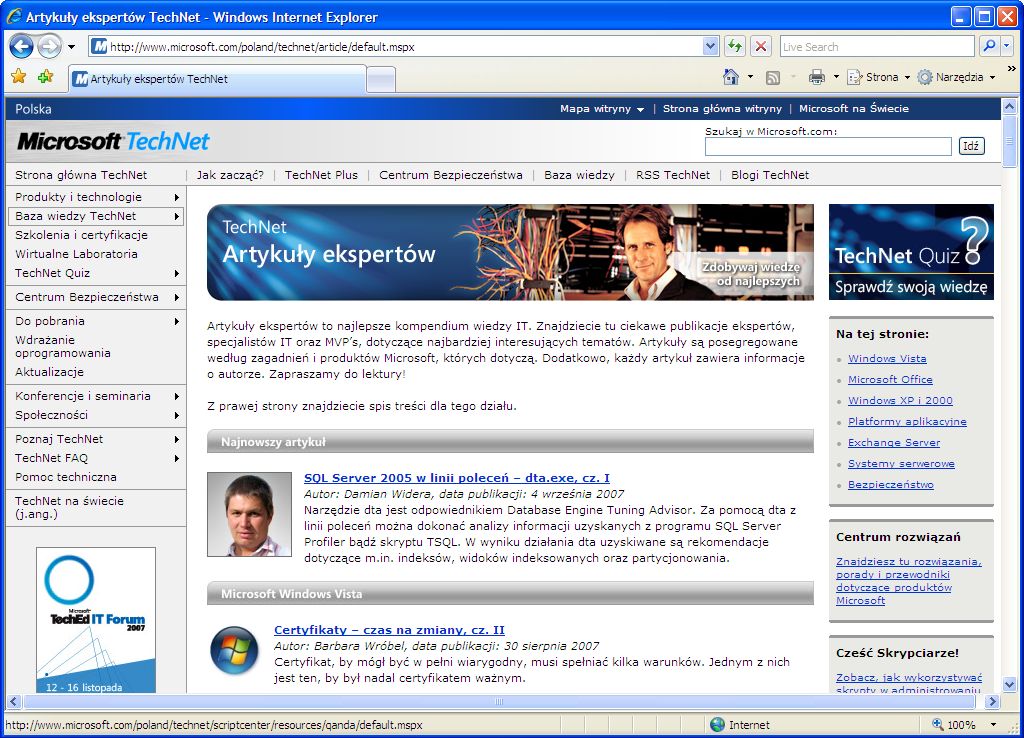
Task: Expand TechNet Quiz sidebar arrow
Action: (176, 274)
